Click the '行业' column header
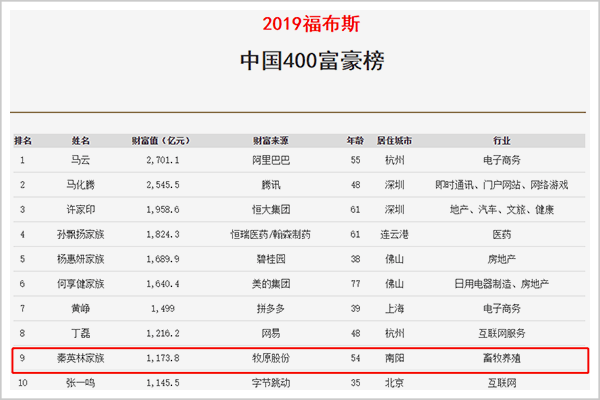Screen dimensions: 600x400 click(x=502, y=140)
